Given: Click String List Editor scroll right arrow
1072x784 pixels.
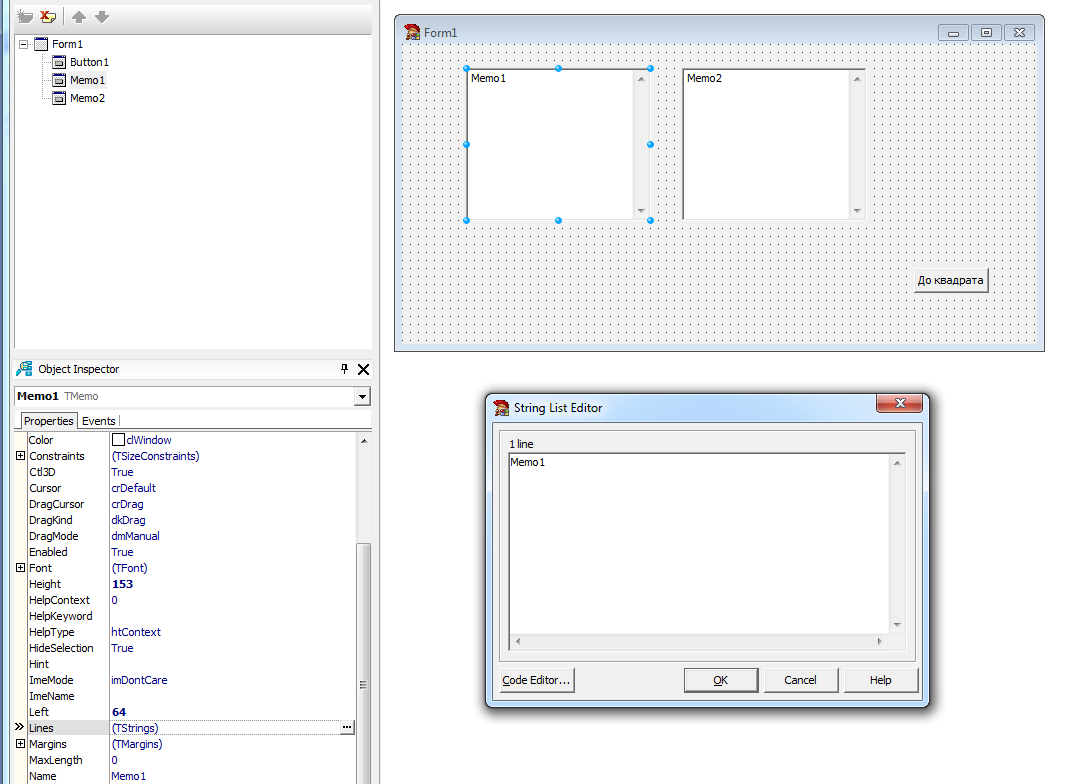Looking at the screenshot, I should (x=880, y=641).
